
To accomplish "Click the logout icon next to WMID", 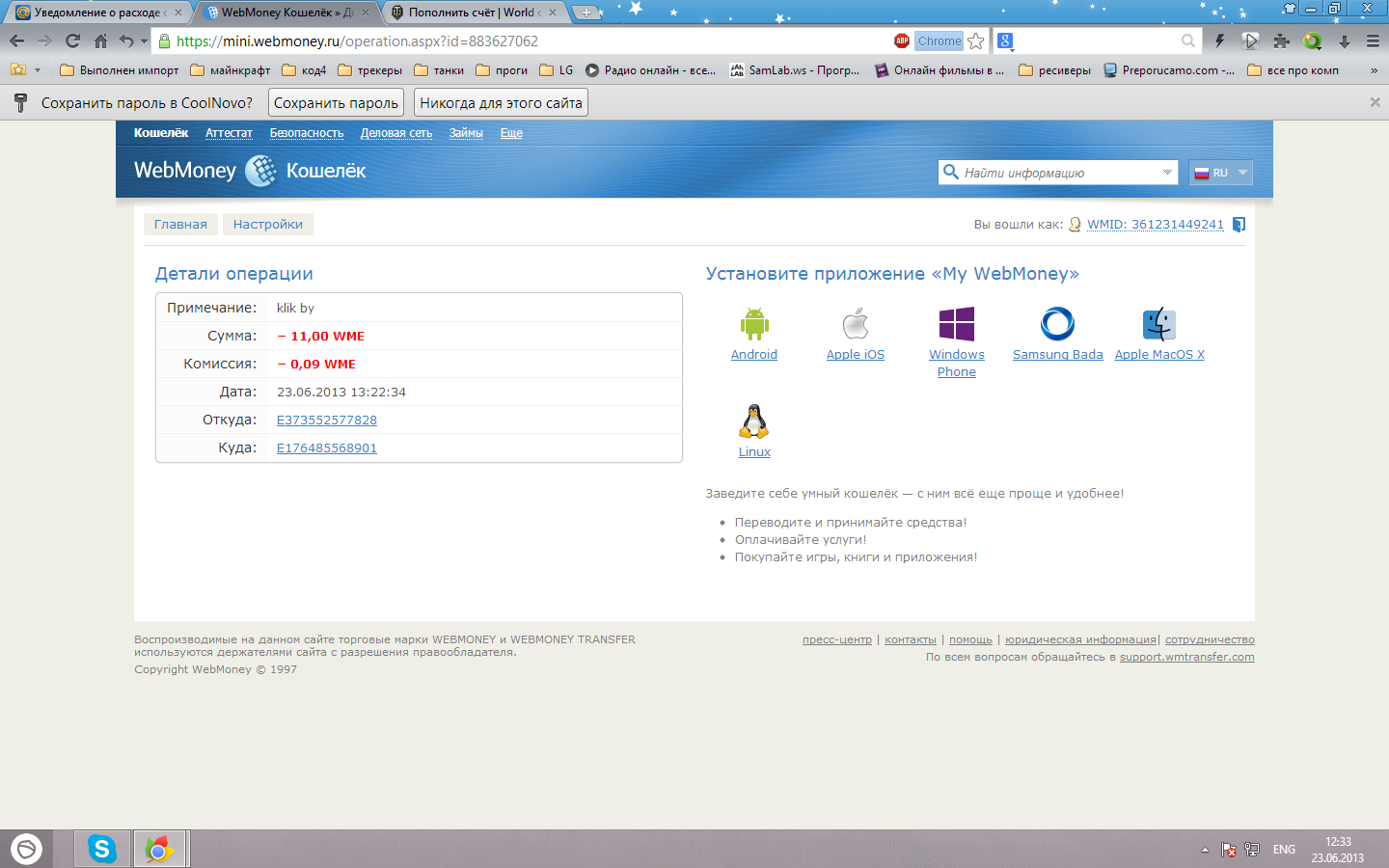I will (x=1239, y=225).
